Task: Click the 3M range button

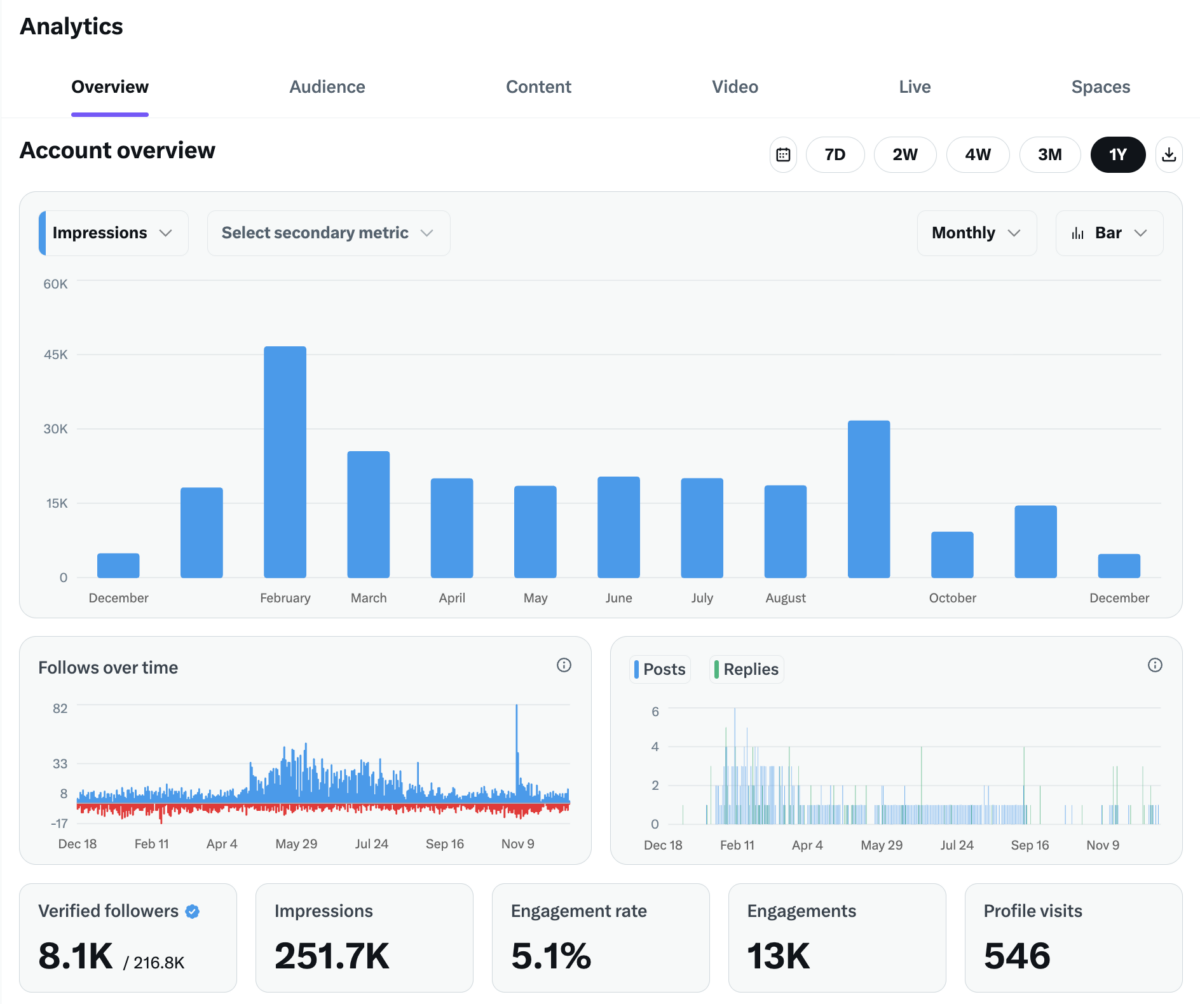Action: pos(1050,155)
